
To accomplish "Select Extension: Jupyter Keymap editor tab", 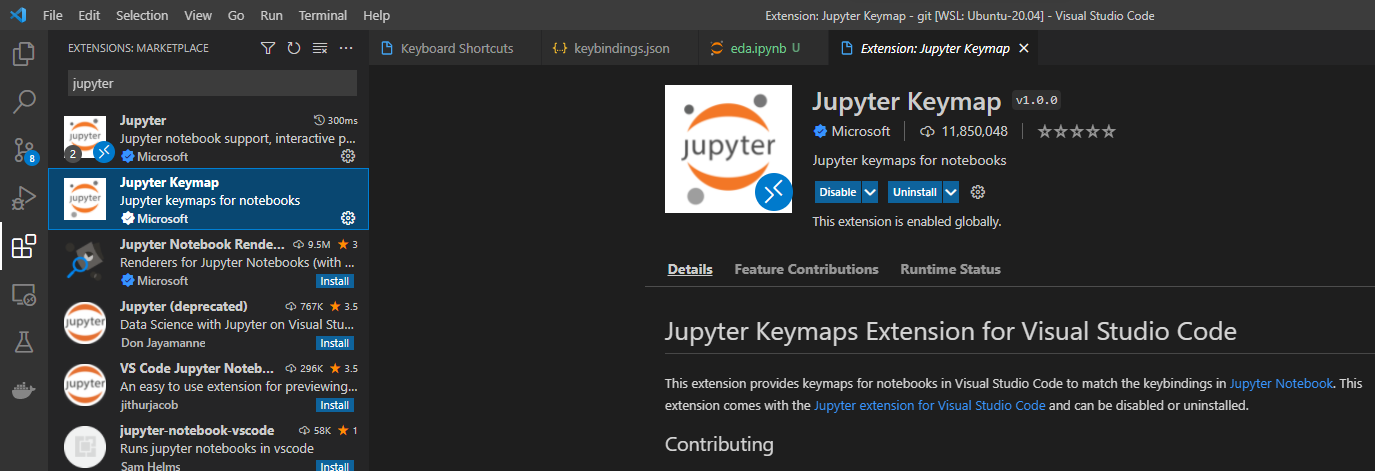I will coord(935,48).
